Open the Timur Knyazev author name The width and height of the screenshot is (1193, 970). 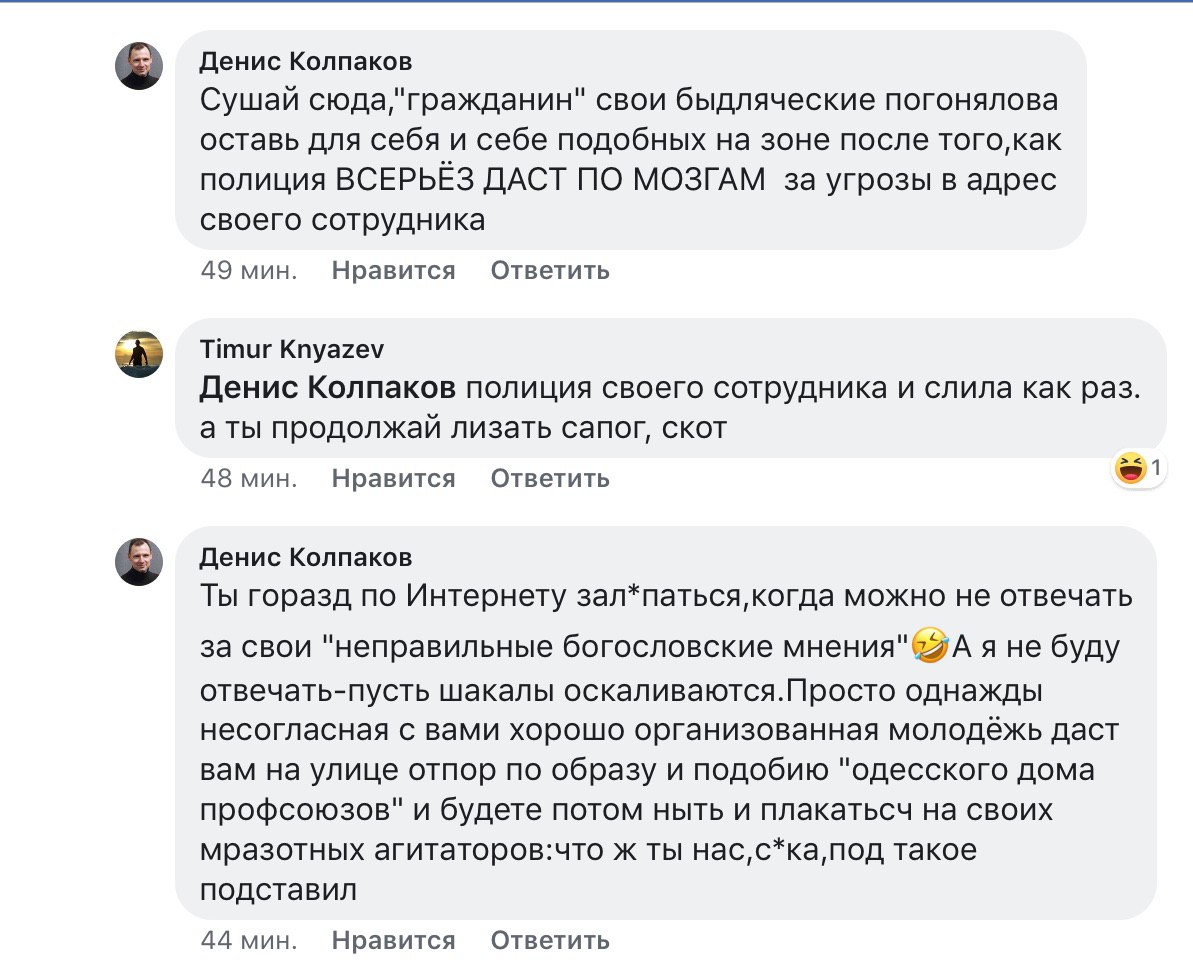292,349
